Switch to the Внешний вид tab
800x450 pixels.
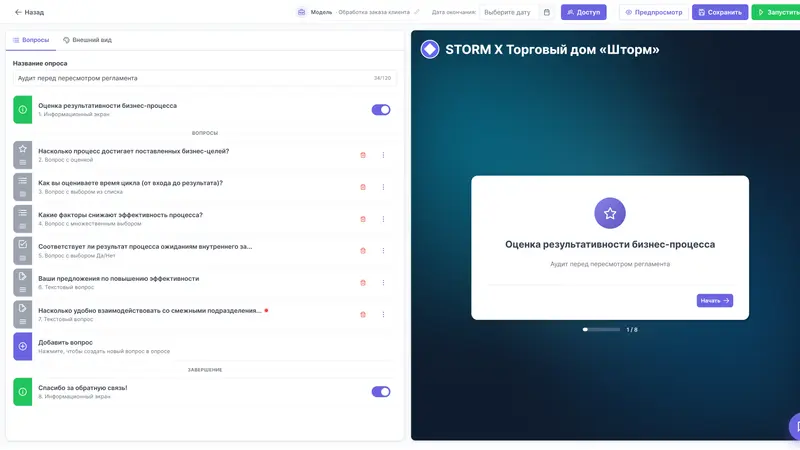click(87, 40)
